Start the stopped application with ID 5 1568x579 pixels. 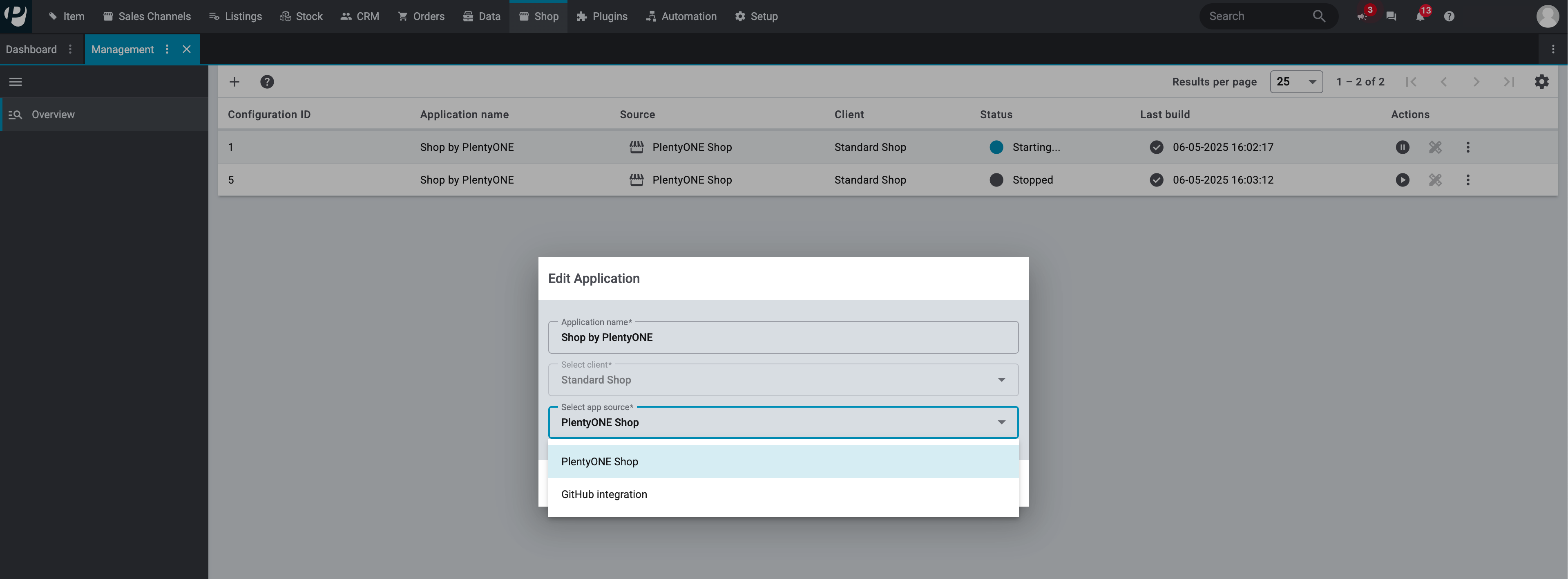point(1403,180)
